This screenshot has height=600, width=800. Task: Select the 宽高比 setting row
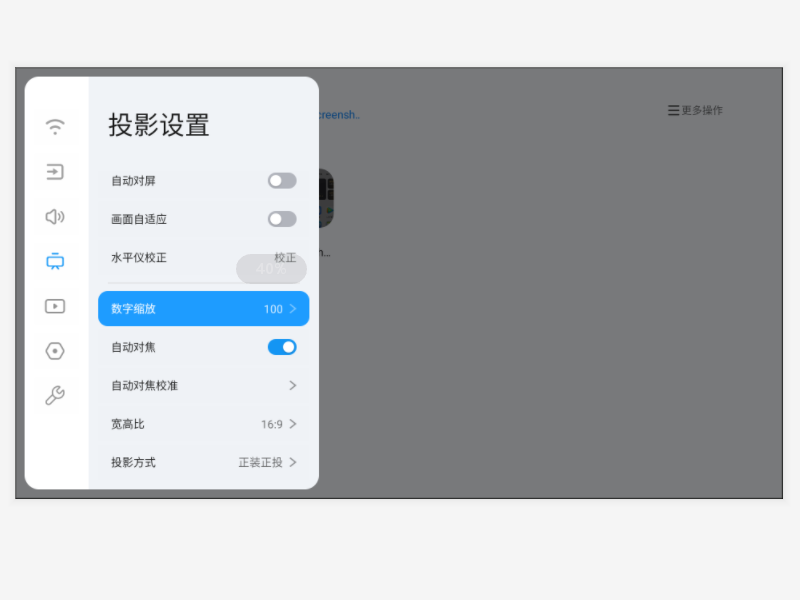[x=204, y=424]
